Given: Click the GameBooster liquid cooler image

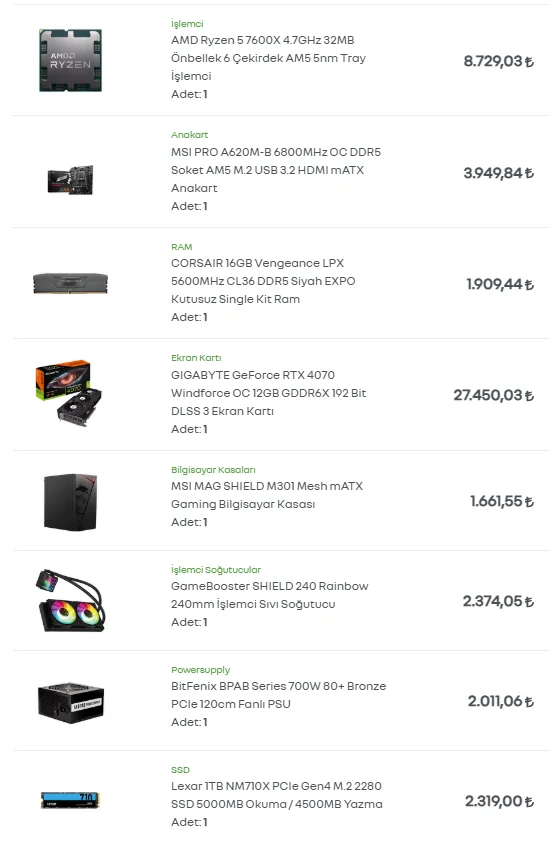Looking at the screenshot, I should click(70, 601).
